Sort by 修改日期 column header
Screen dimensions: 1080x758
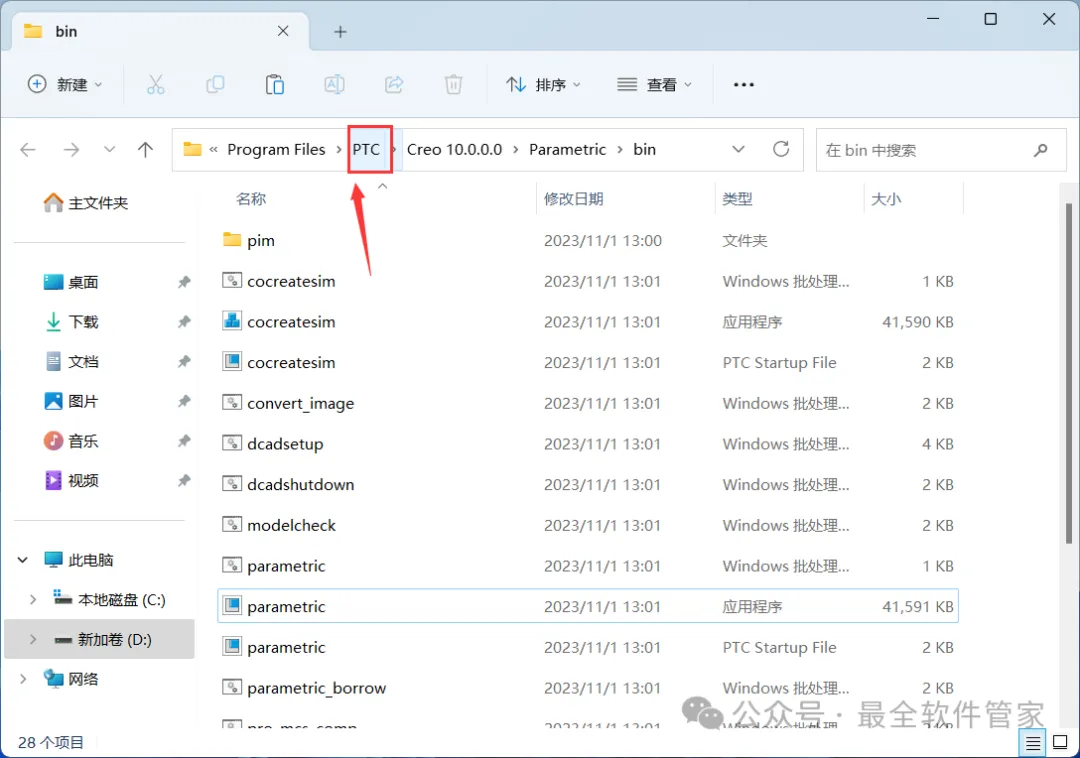pyautogui.click(x=573, y=199)
